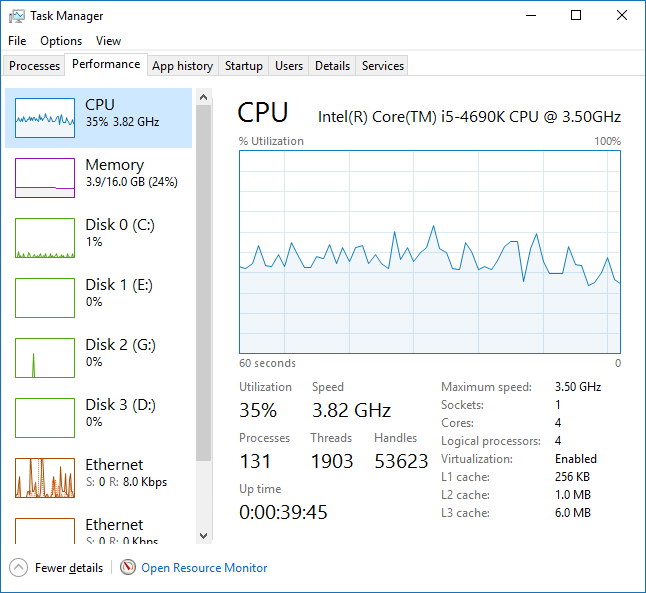Click the Resource Monitor gauge icon

click(128, 567)
